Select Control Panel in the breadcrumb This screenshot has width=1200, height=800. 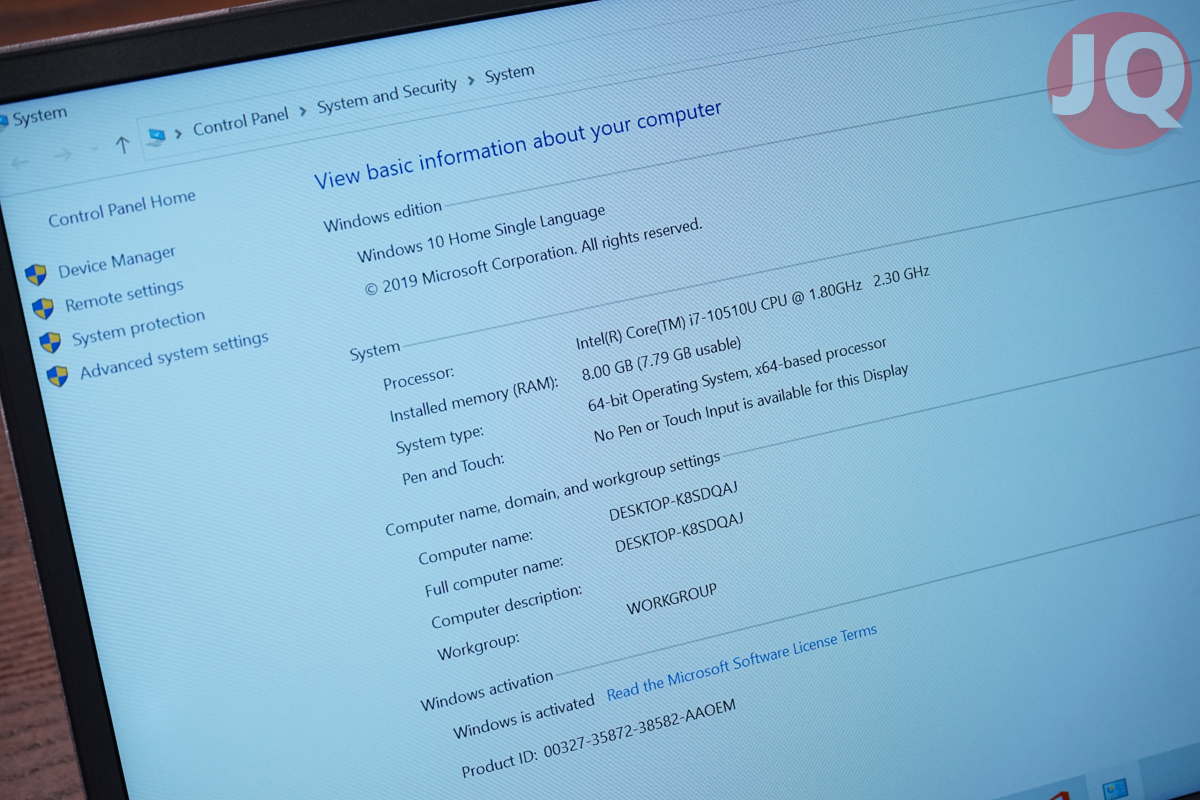pyautogui.click(x=240, y=120)
